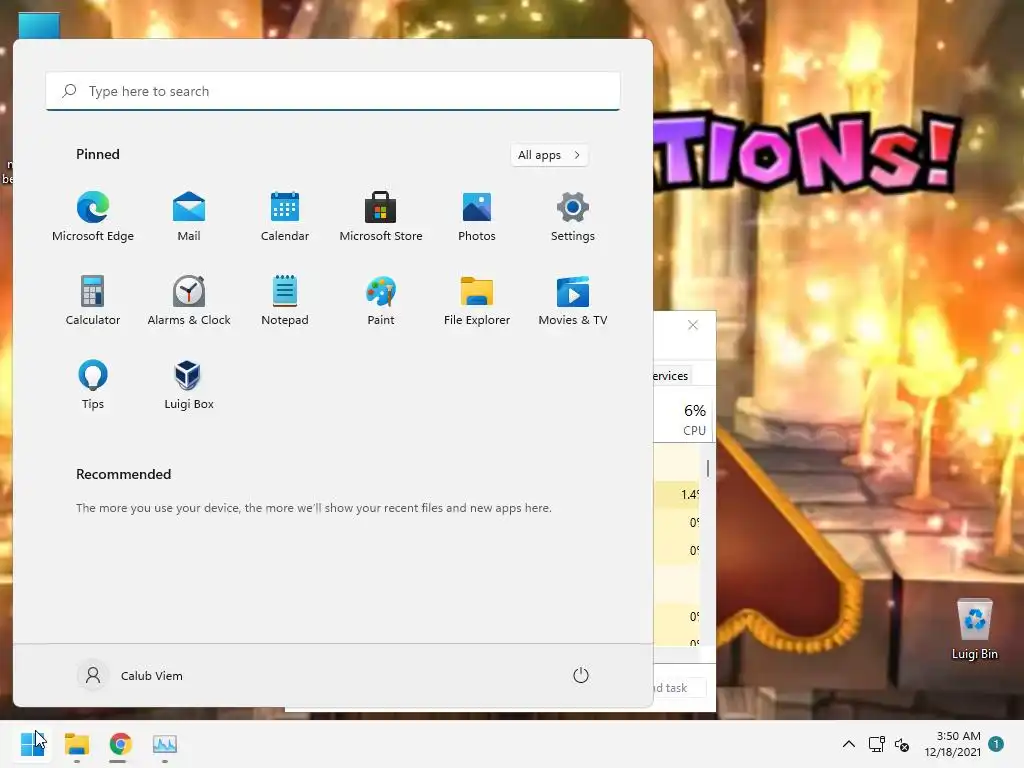Open Microsoft Store

coord(381,217)
